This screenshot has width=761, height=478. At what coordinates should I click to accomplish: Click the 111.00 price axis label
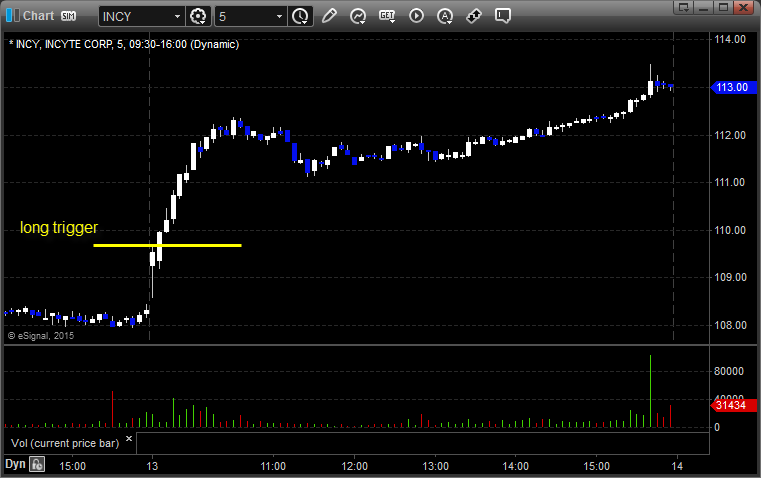point(730,182)
